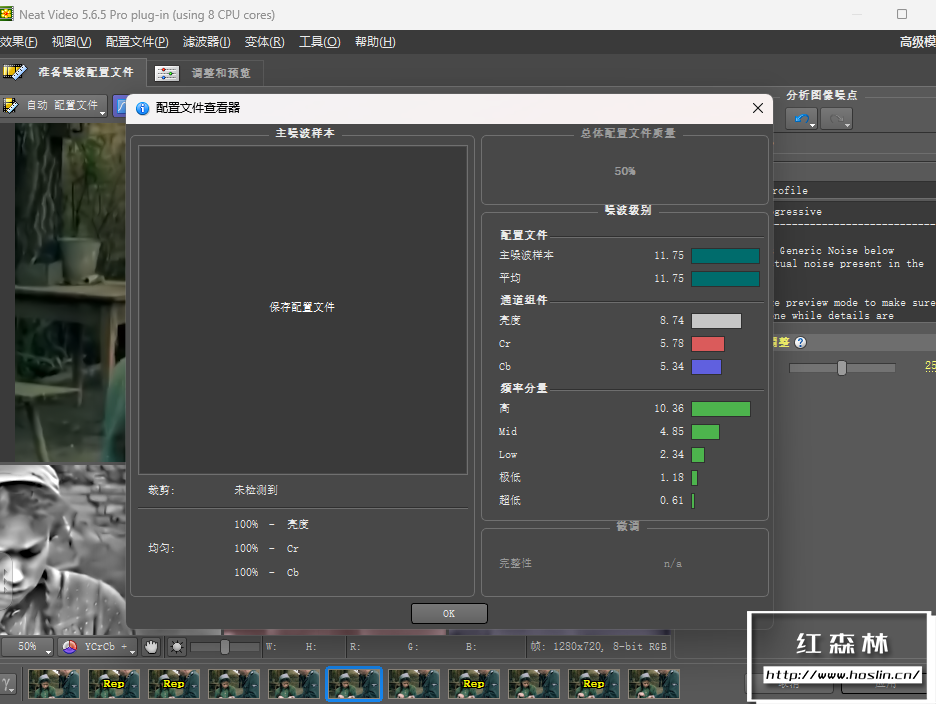
Task: Click the teal 主噪波样本 noise level bar
Action: click(x=725, y=256)
